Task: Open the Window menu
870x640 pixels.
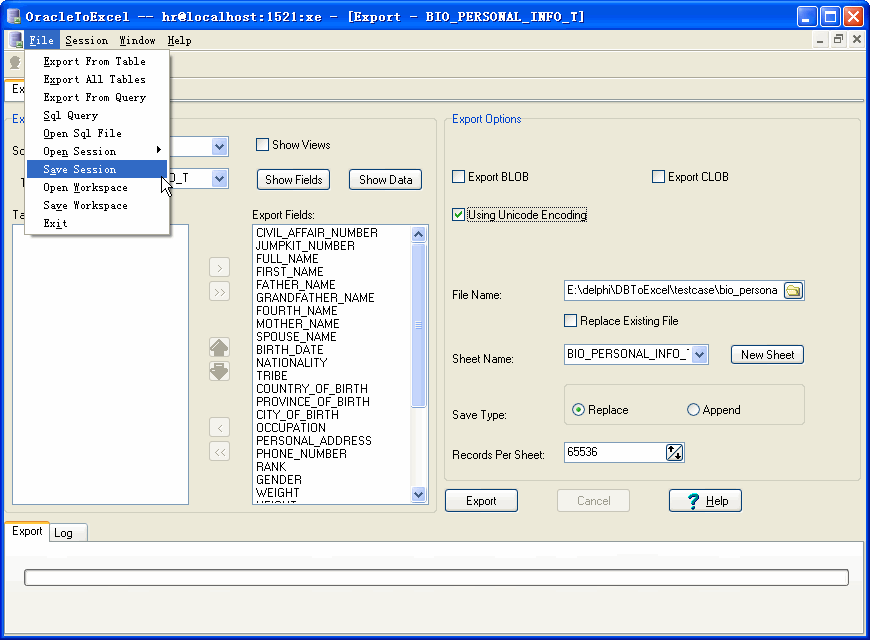Action: (x=137, y=41)
